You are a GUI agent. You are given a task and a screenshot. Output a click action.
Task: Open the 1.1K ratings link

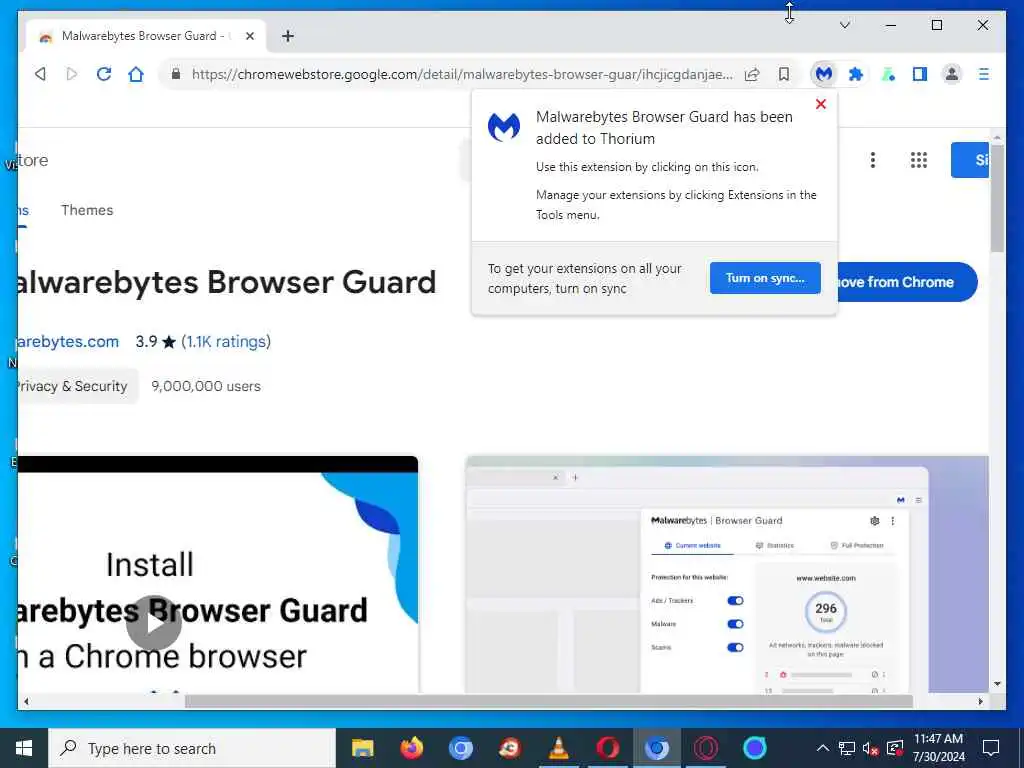(x=226, y=342)
